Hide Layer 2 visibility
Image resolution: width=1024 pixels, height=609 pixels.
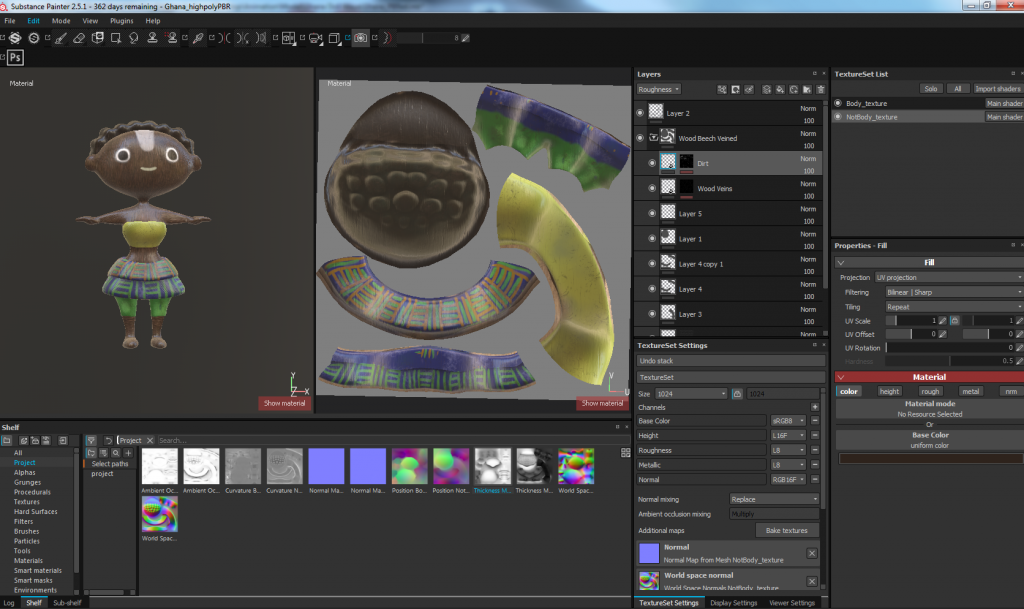pyautogui.click(x=640, y=113)
